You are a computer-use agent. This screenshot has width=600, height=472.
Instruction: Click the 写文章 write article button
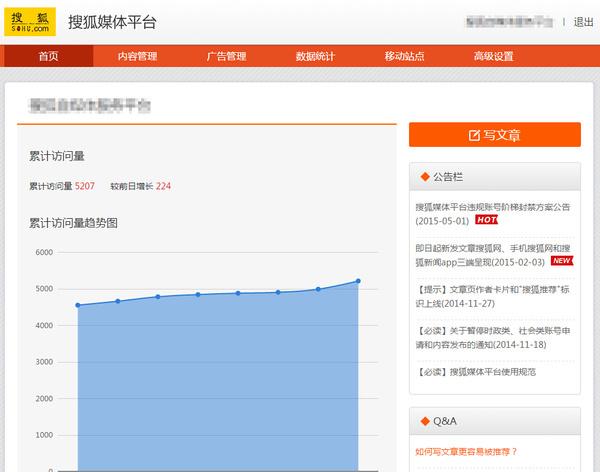click(495, 135)
